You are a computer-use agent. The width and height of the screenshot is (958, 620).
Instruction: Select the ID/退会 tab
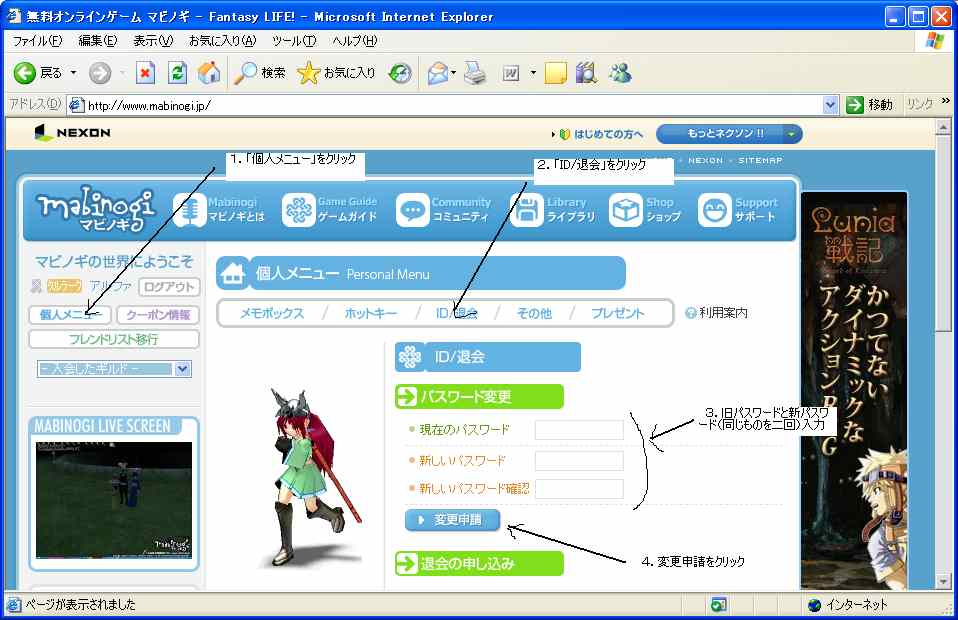(456, 313)
